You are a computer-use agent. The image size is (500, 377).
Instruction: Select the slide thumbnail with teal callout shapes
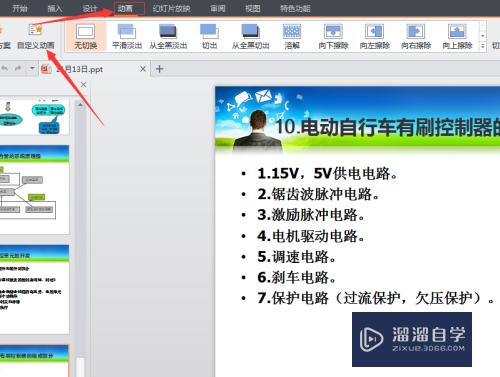coord(34,117)
